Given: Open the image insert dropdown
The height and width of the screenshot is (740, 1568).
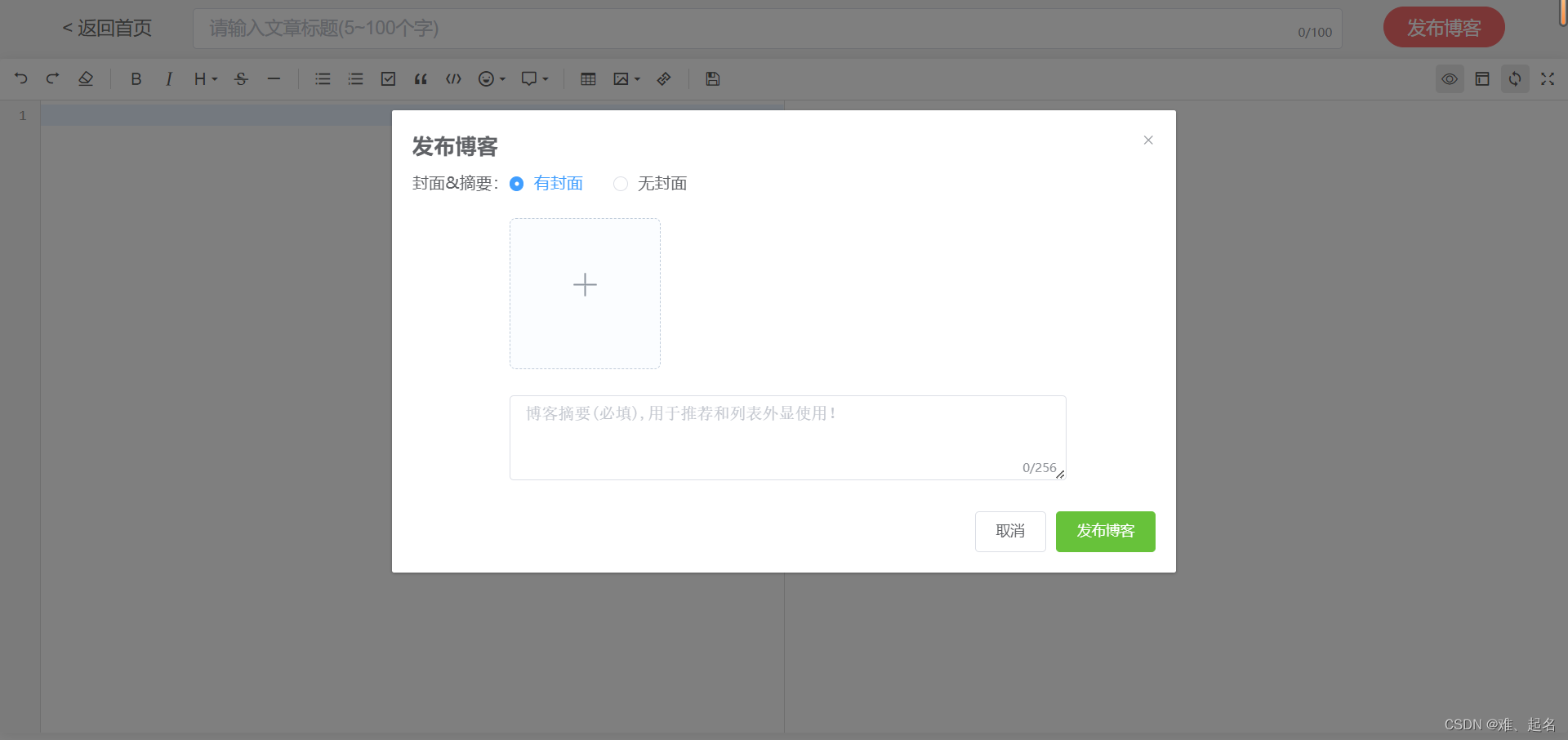Looking at the screenshot, I should (626, 79).
